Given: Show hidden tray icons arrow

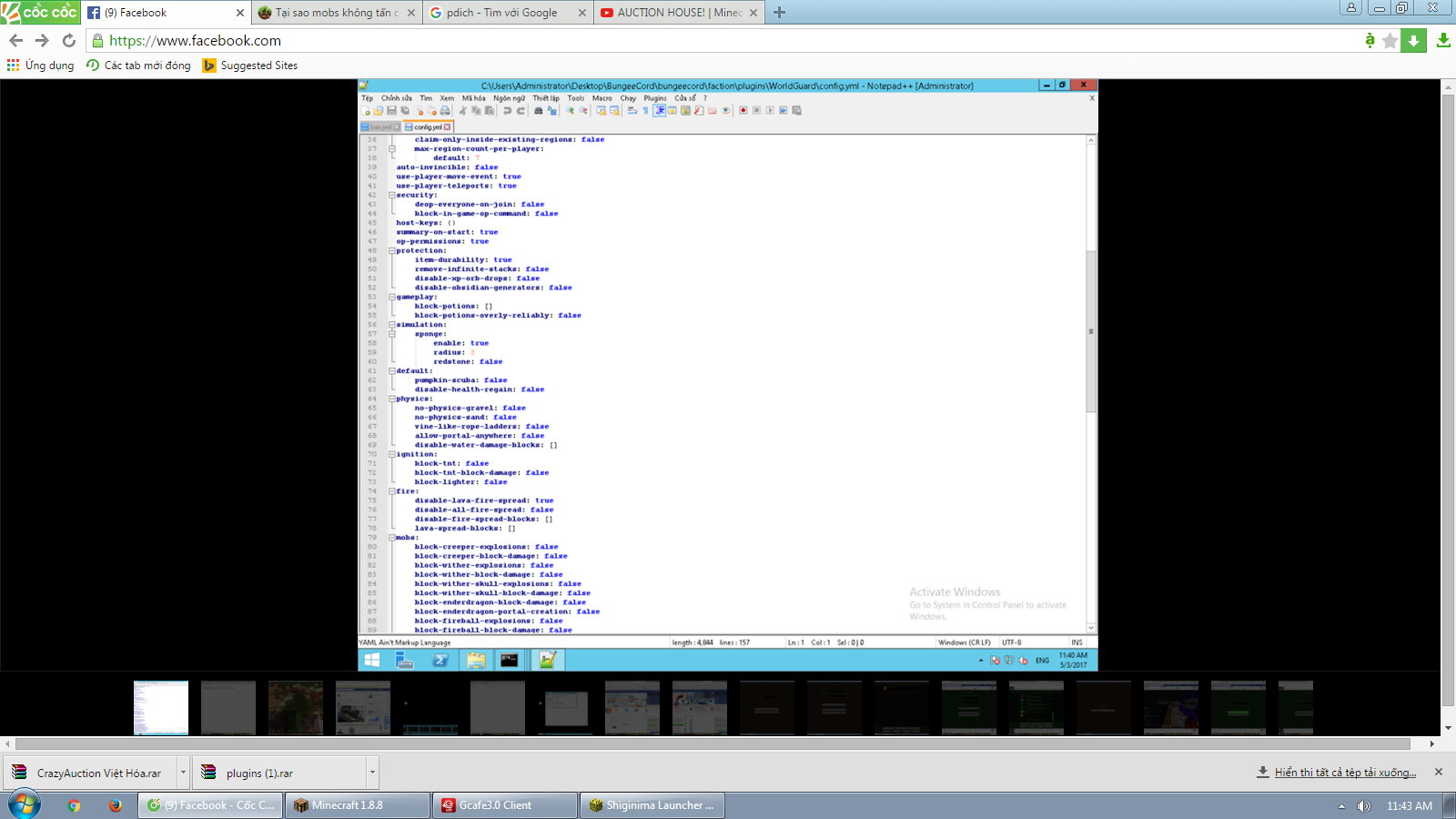Looking at the screenshot, I should point(1341,805).
